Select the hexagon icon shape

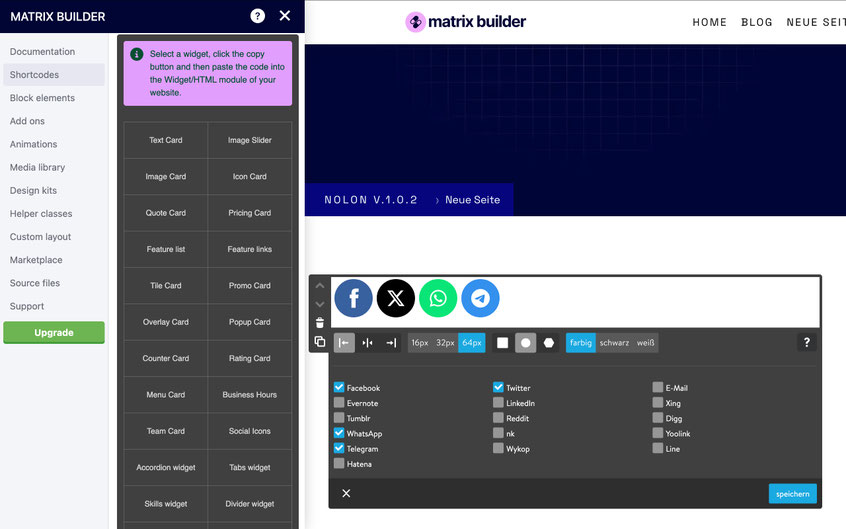[x=549, y=343]
